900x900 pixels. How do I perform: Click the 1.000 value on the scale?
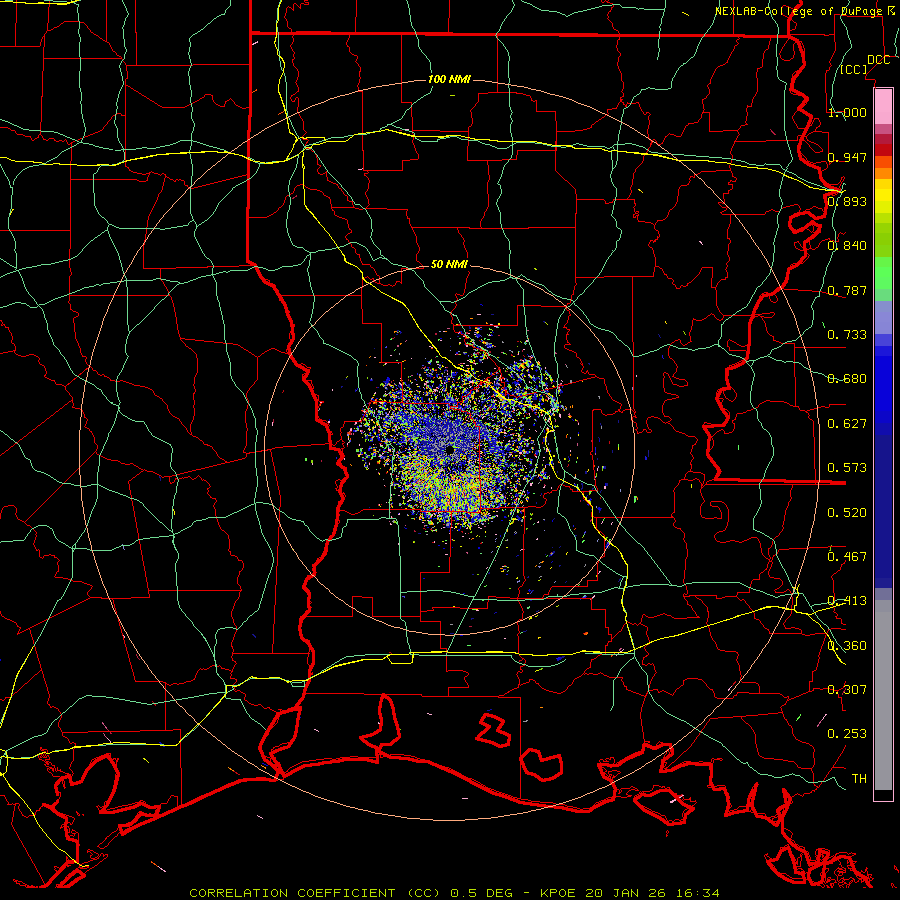point(847,112)
